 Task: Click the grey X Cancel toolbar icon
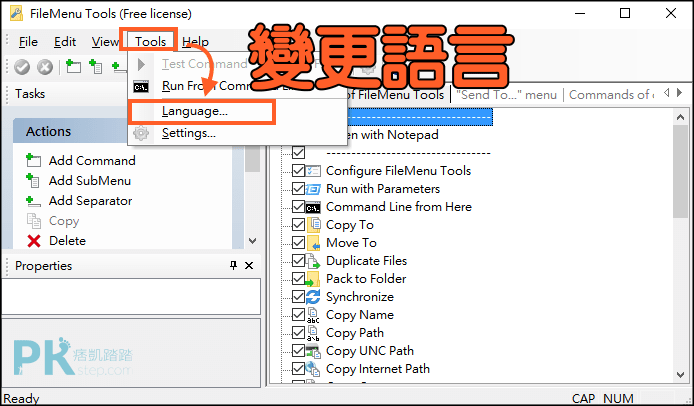point(45,67)
